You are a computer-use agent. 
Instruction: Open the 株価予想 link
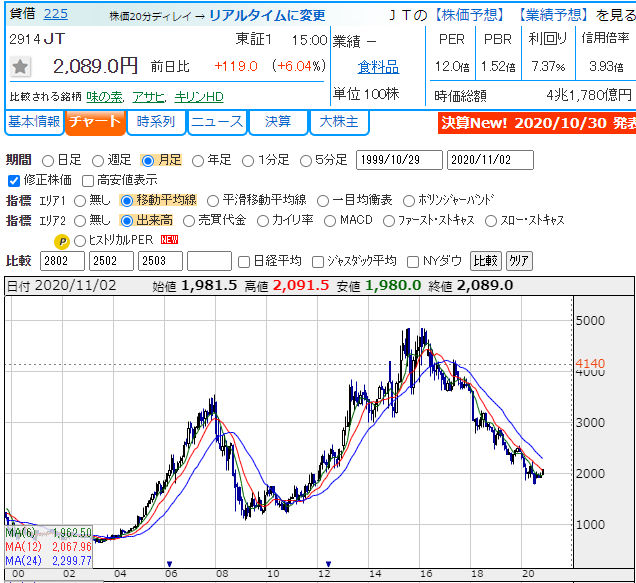pos(470,15)
